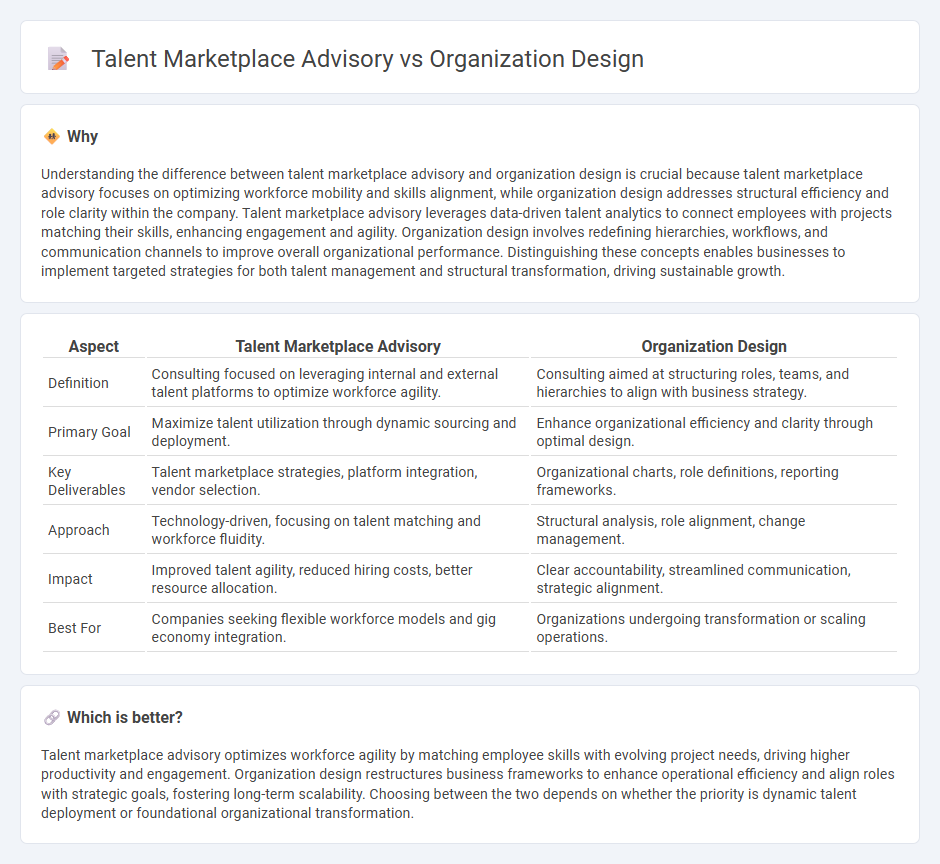Click the Aspect column header
This screenshot has width=940, height=864.
[93, 346]
